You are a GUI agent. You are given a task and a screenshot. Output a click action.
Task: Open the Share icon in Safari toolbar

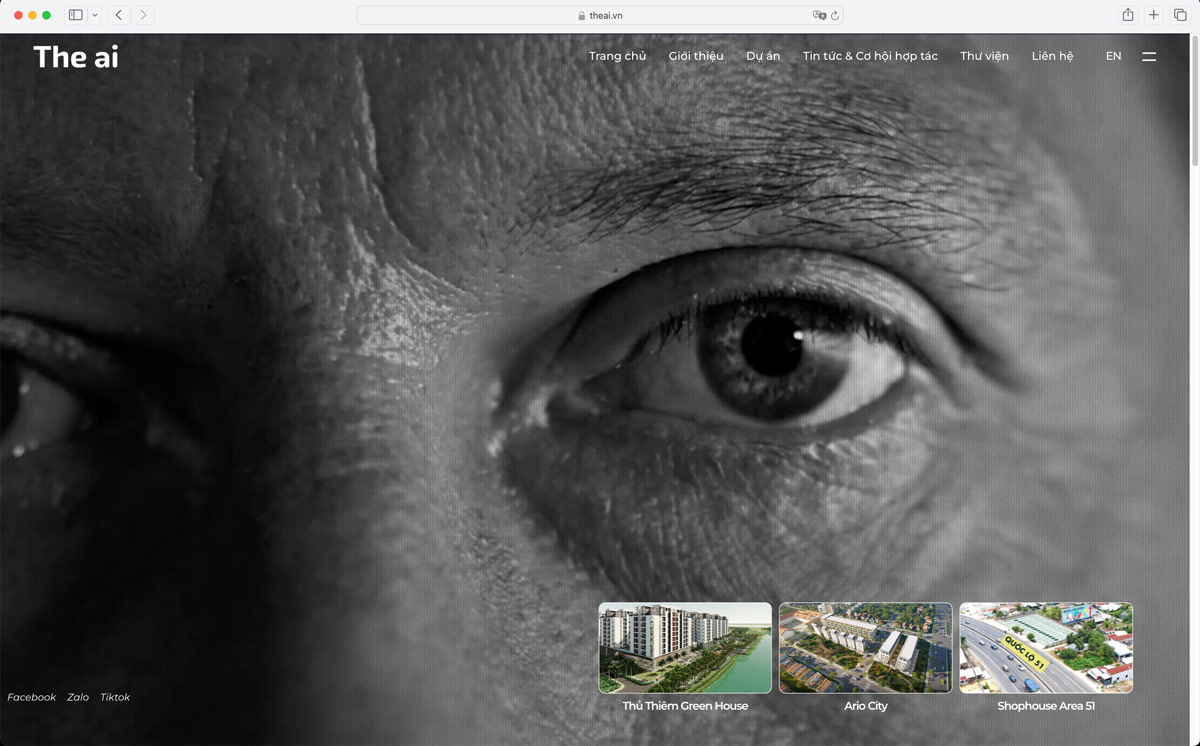1128,15
